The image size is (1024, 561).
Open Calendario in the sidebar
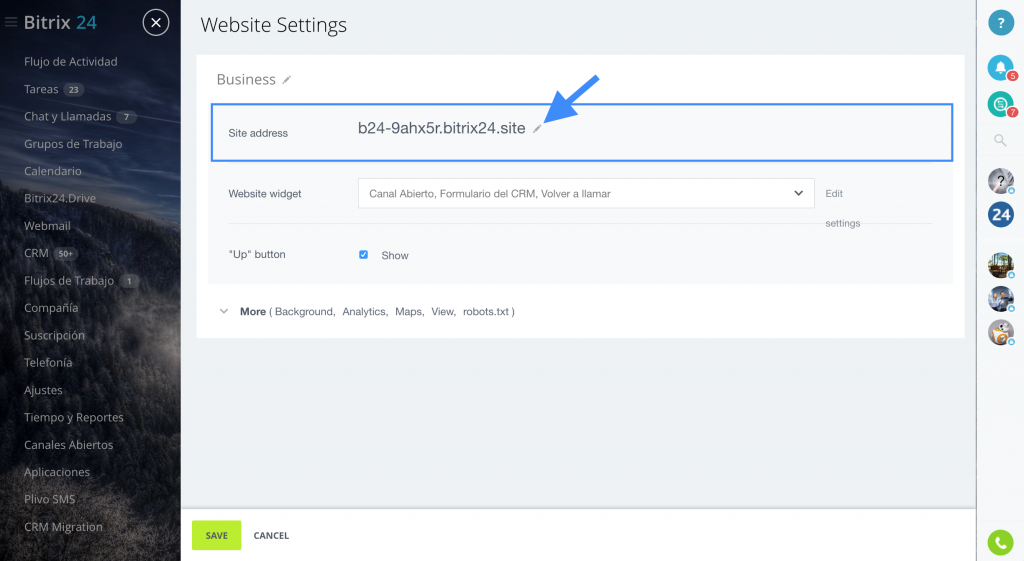tap(53, 171)
